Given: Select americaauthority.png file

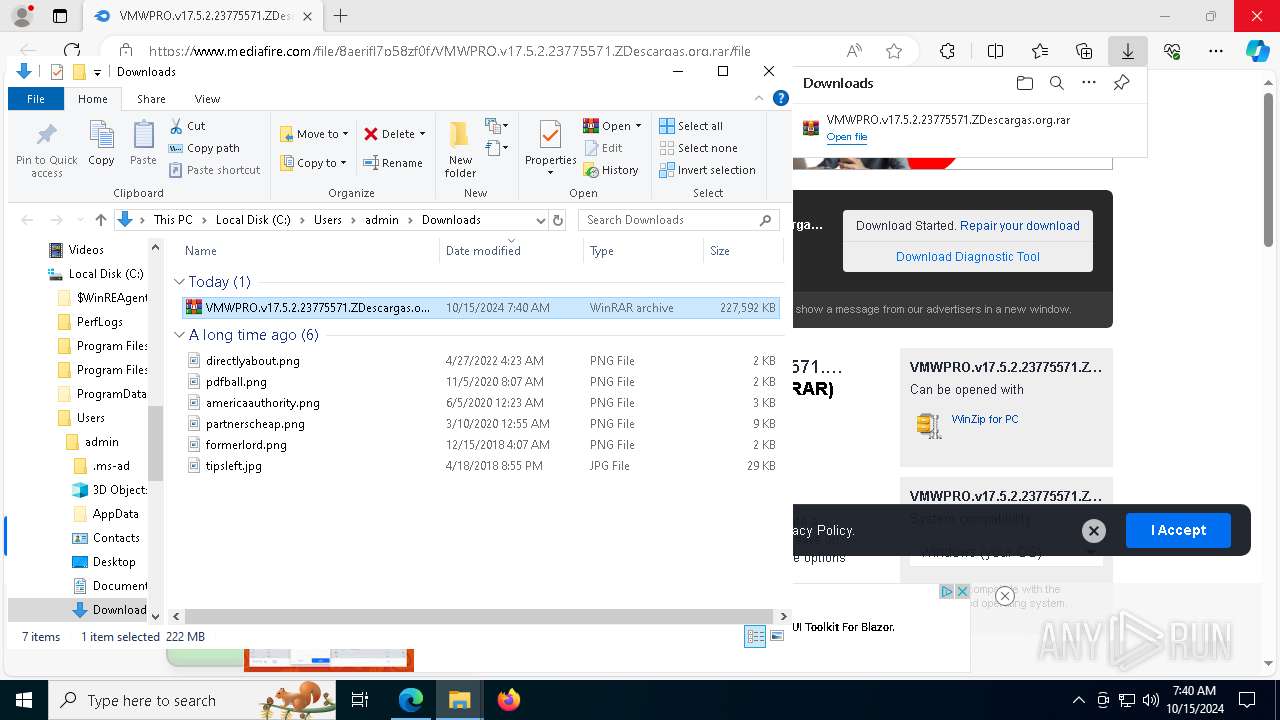Looking at the screenshot, I should [x=262, y=403].
